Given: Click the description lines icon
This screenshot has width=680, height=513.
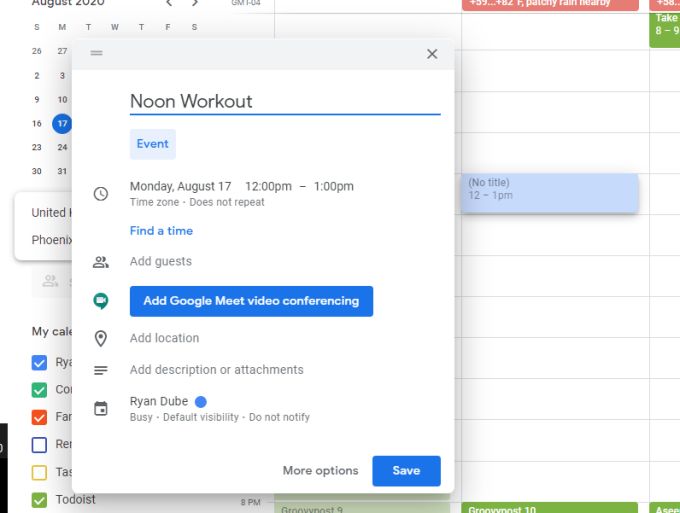Looking at the screenshot, I should (101, 370).
